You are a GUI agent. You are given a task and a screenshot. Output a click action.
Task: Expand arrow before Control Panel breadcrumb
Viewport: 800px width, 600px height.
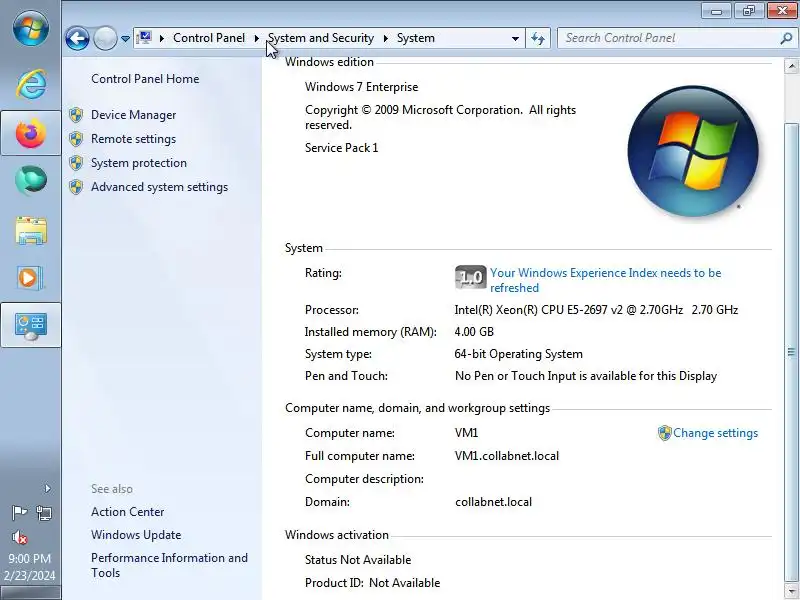click(162, 38)
